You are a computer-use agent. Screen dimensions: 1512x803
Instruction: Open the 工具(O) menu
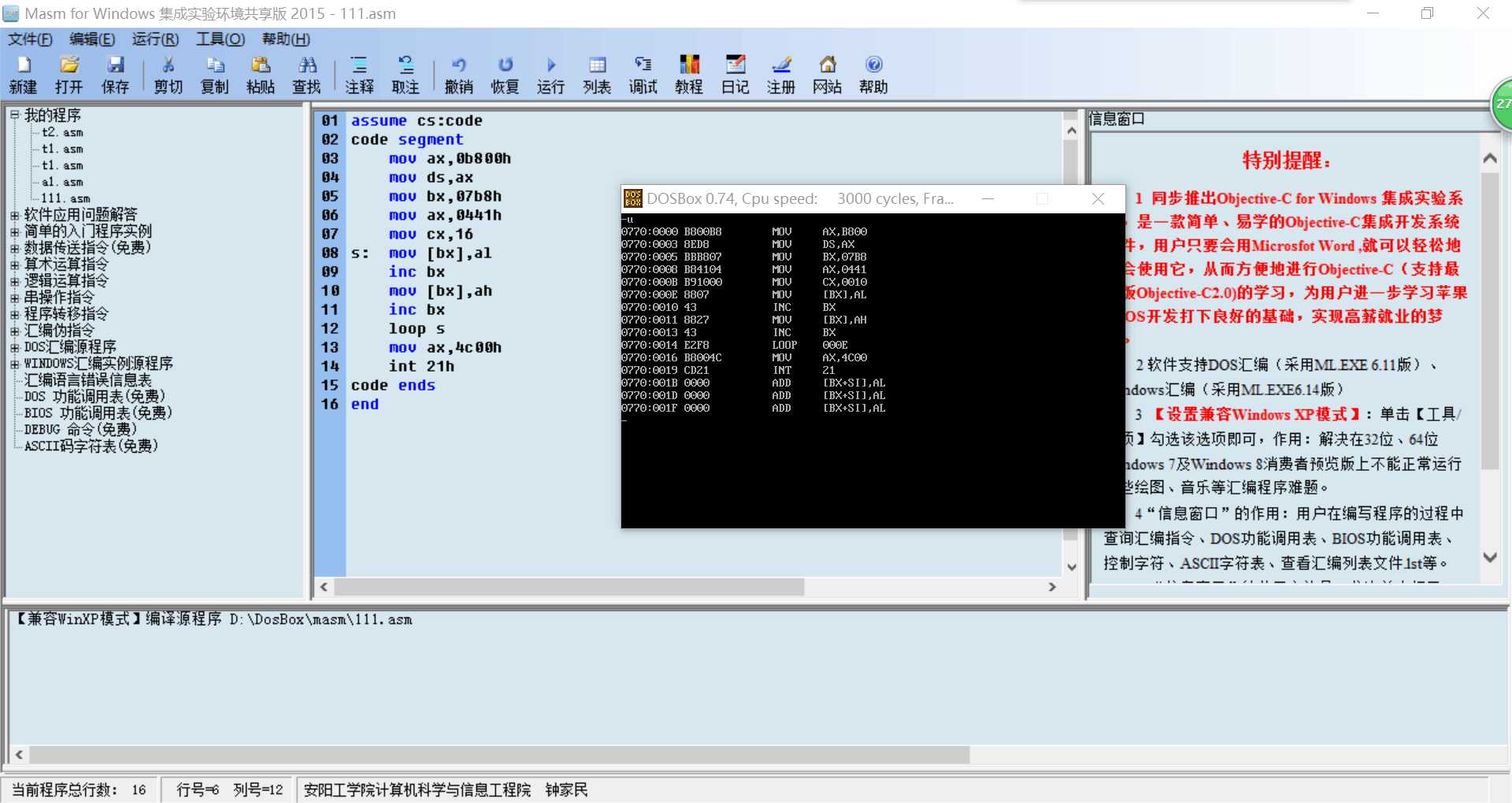(220, 39)
